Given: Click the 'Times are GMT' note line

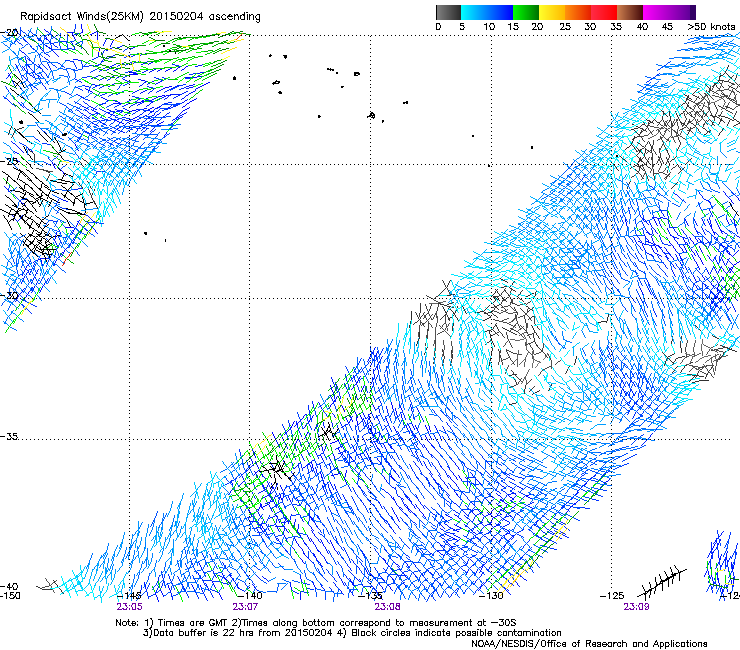Looking at the screenshot, I should click(x=316, y=623).
